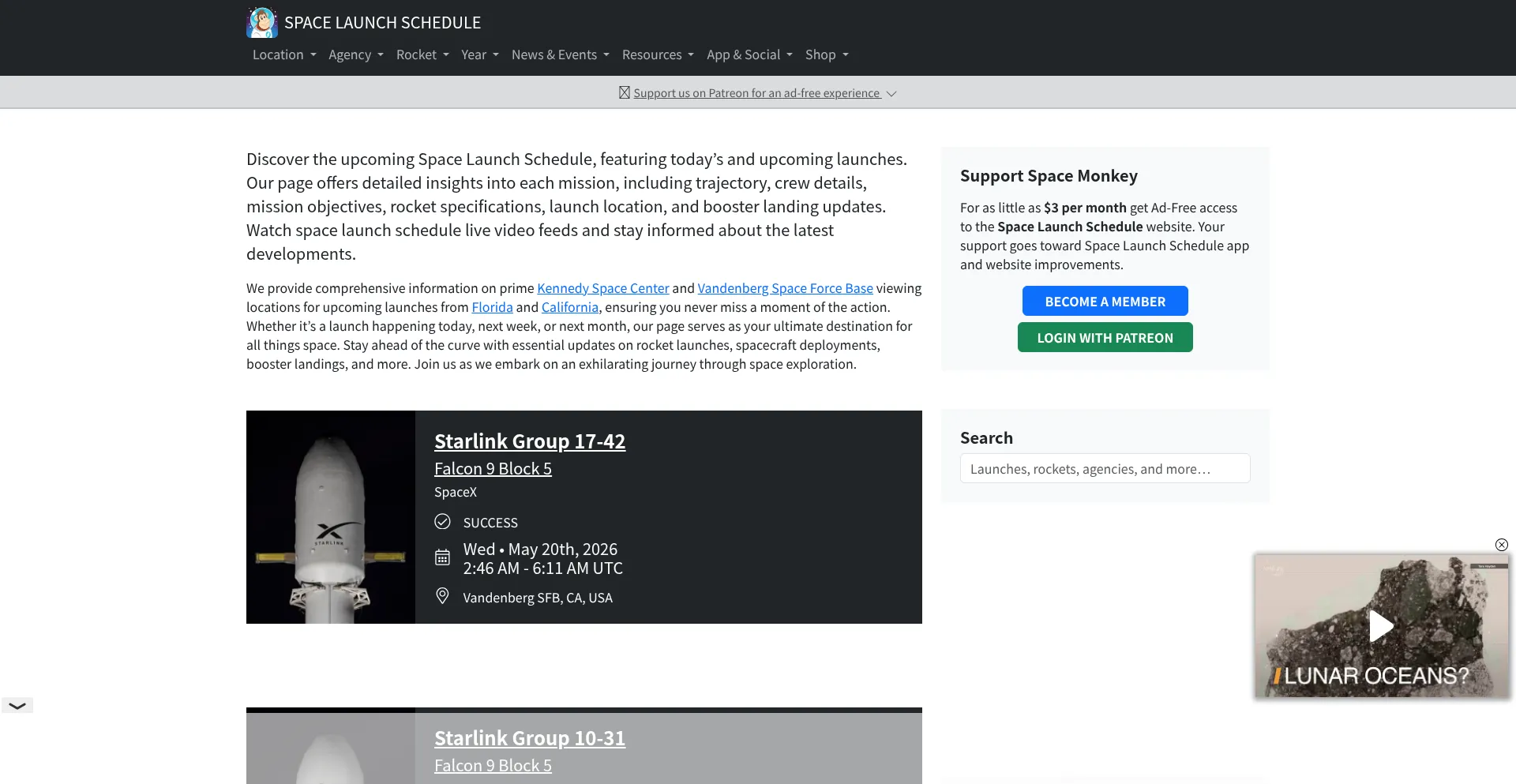Screen dimensions: 1516x784
Task: Collapse the bottom-left chevron tab
Action: pos(17,706)
